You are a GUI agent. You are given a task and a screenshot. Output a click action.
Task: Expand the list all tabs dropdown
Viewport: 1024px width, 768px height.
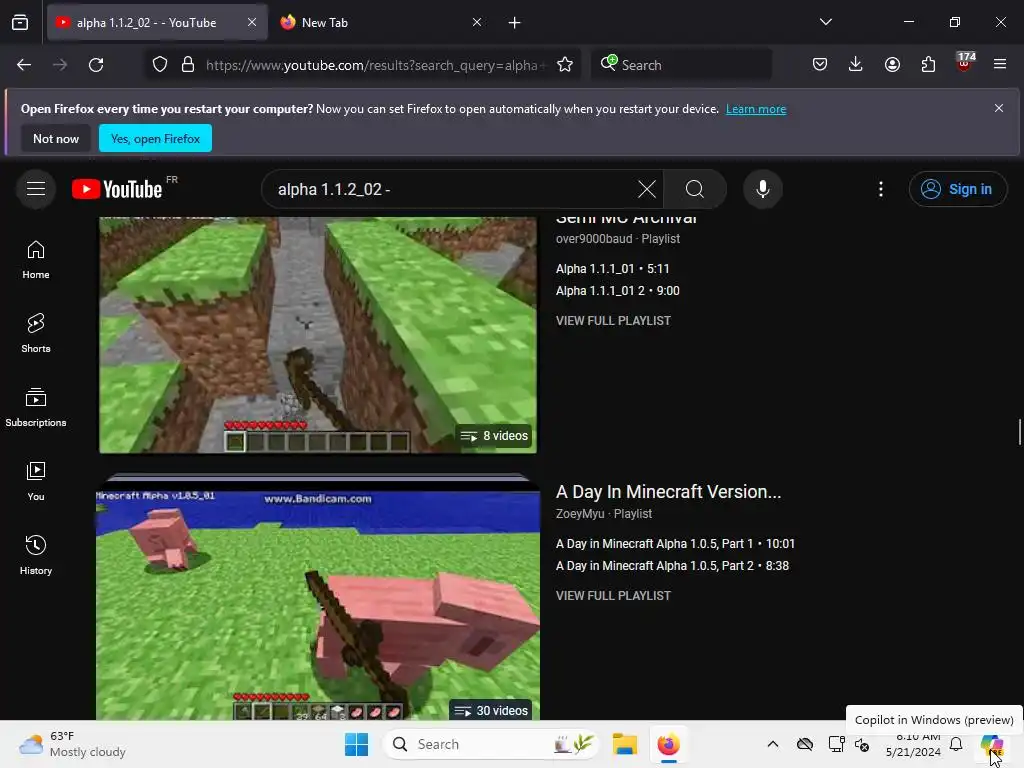[825, 22]
